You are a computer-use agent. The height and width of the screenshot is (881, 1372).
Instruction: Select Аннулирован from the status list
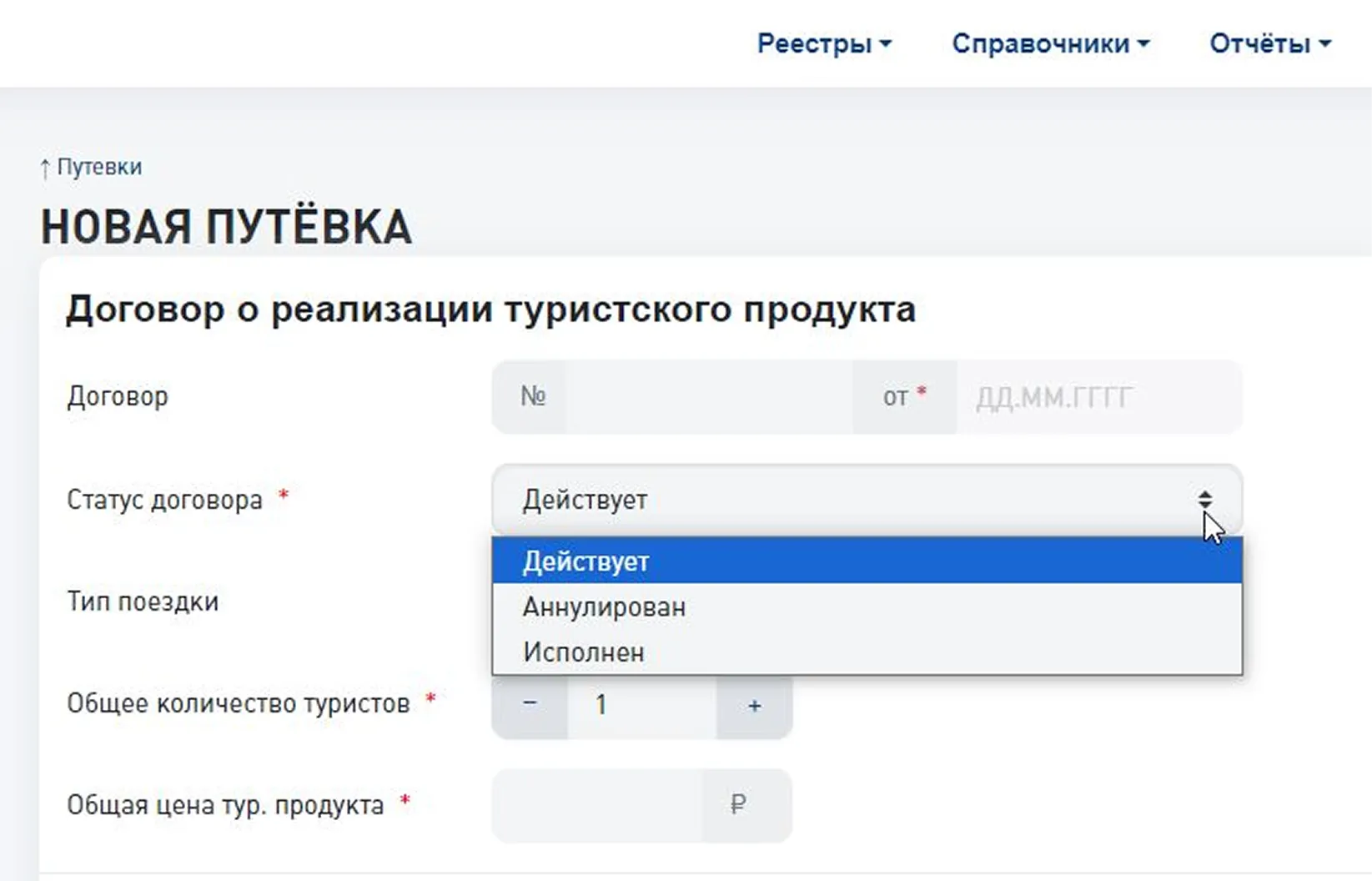(603, 607)
